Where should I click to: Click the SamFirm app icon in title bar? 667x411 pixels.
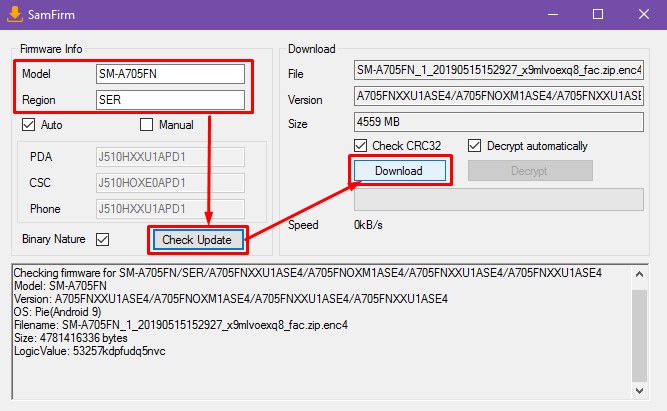[x=15, y=14]
